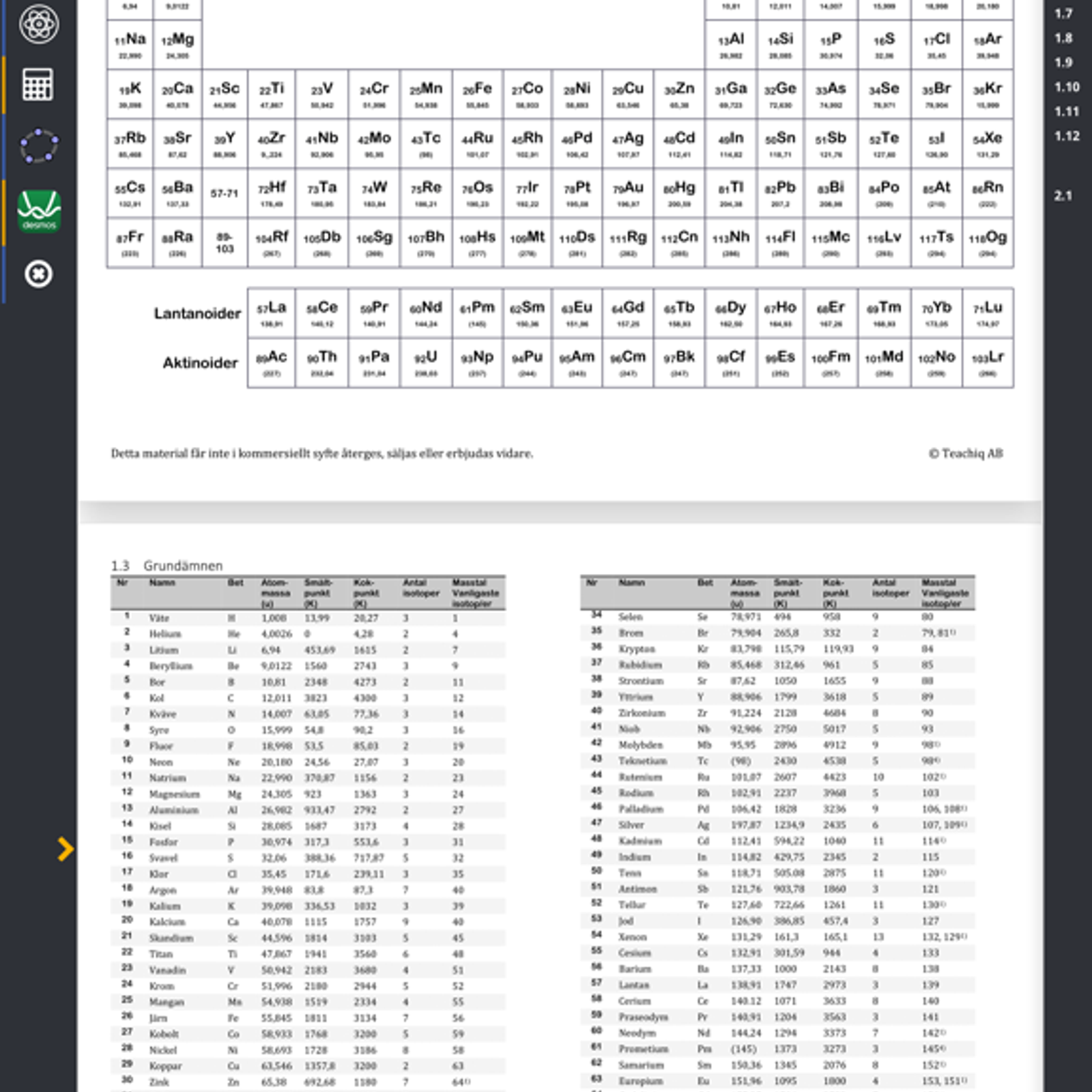Open the periodic table atom tool
This screenshot has height=1092, width=1092.
(x=38, y=25)
